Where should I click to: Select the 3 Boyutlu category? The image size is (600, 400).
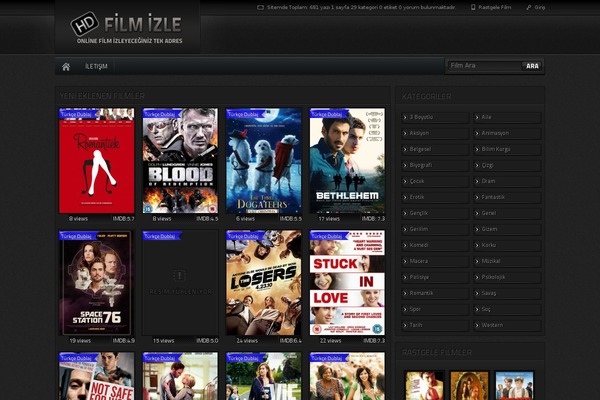coord(435,117)
